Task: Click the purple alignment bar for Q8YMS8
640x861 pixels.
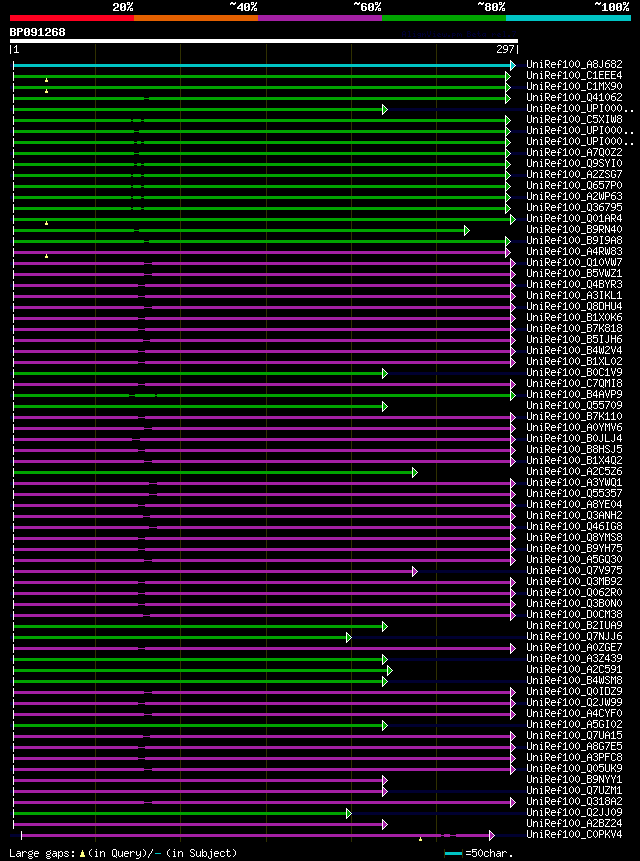Action: pyautogui.click(x=262, y=538)
